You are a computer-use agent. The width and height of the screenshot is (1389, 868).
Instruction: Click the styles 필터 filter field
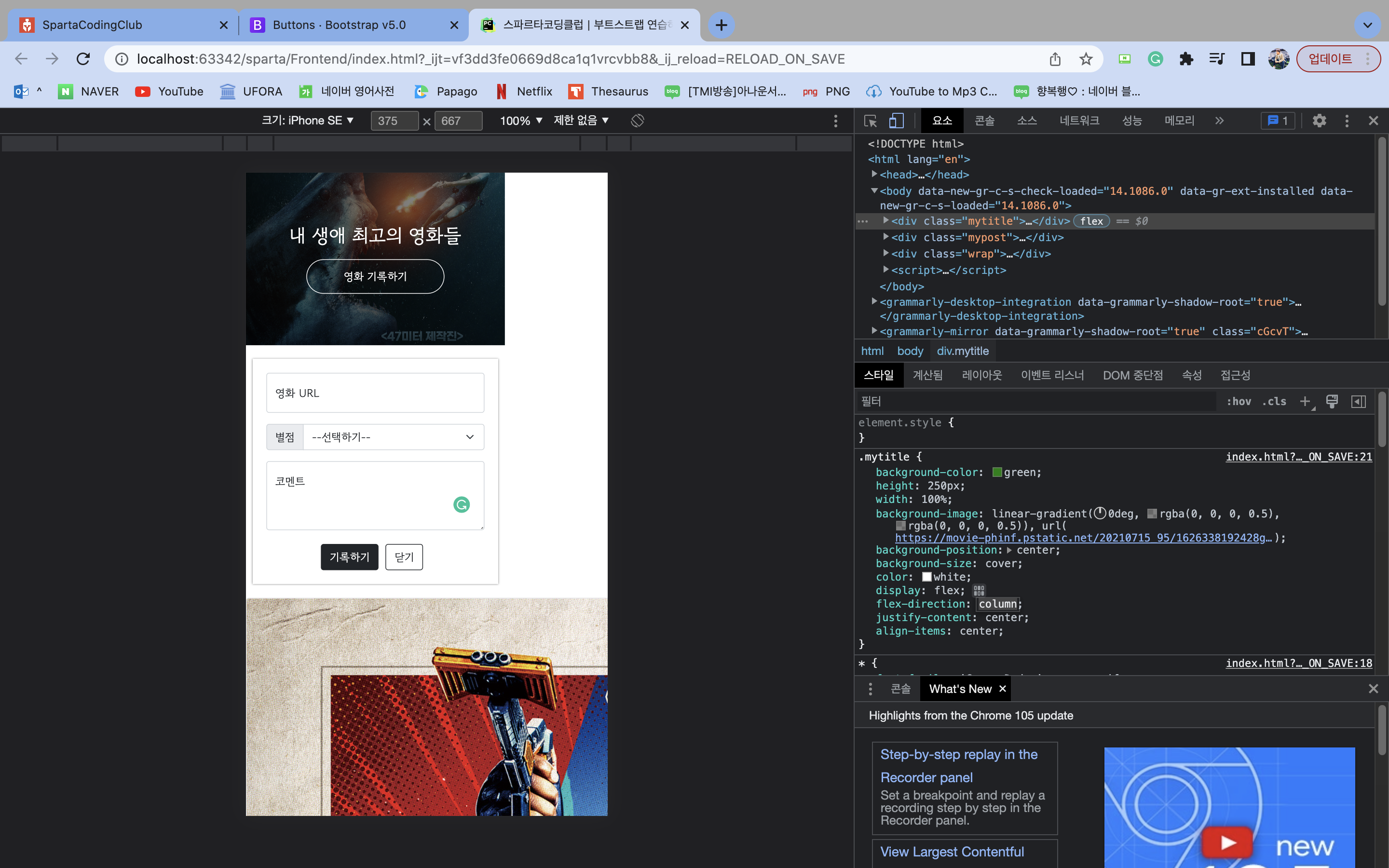click(1035, 401)
